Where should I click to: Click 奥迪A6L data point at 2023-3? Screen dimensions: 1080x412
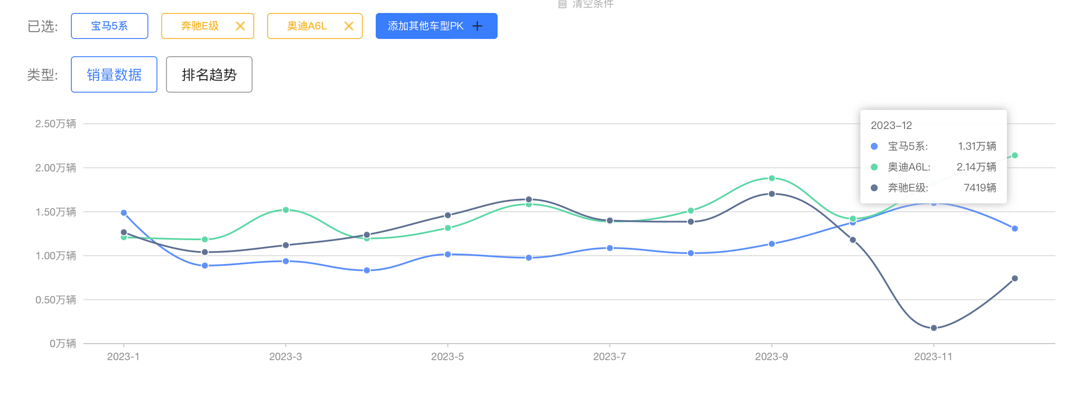(x=285, y=209)
